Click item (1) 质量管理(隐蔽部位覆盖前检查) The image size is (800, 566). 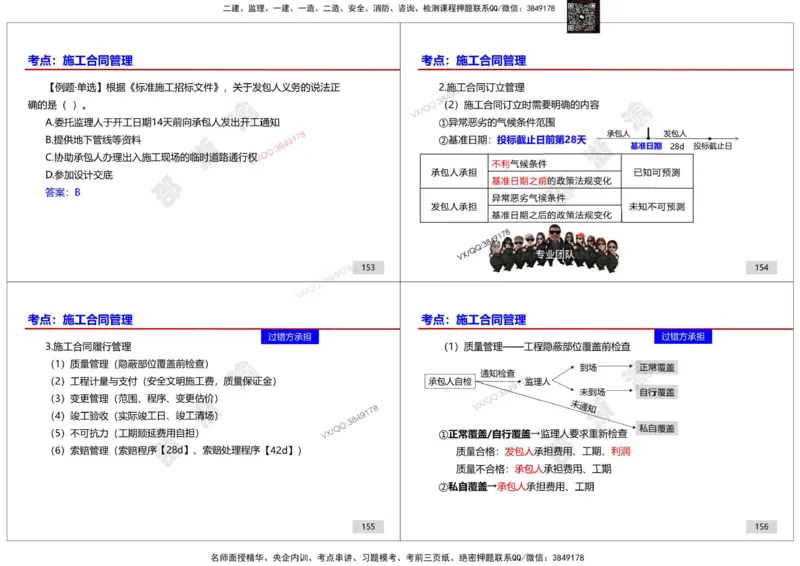[x=130, y=364]
